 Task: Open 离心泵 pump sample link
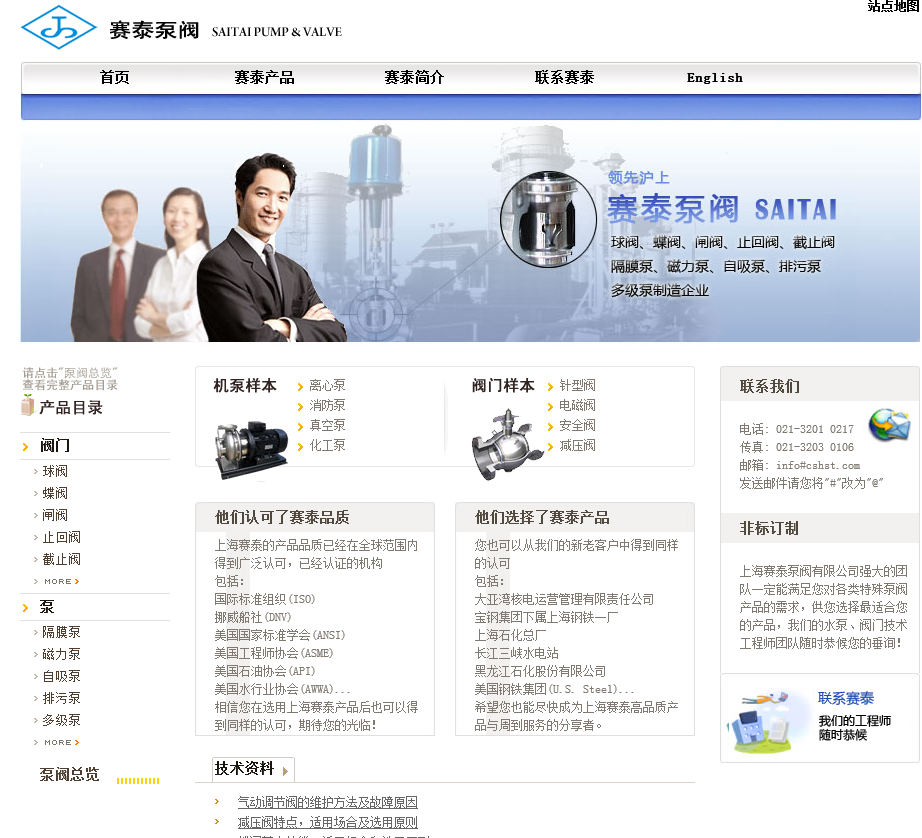pyautogui.click(x=328, y=385)
